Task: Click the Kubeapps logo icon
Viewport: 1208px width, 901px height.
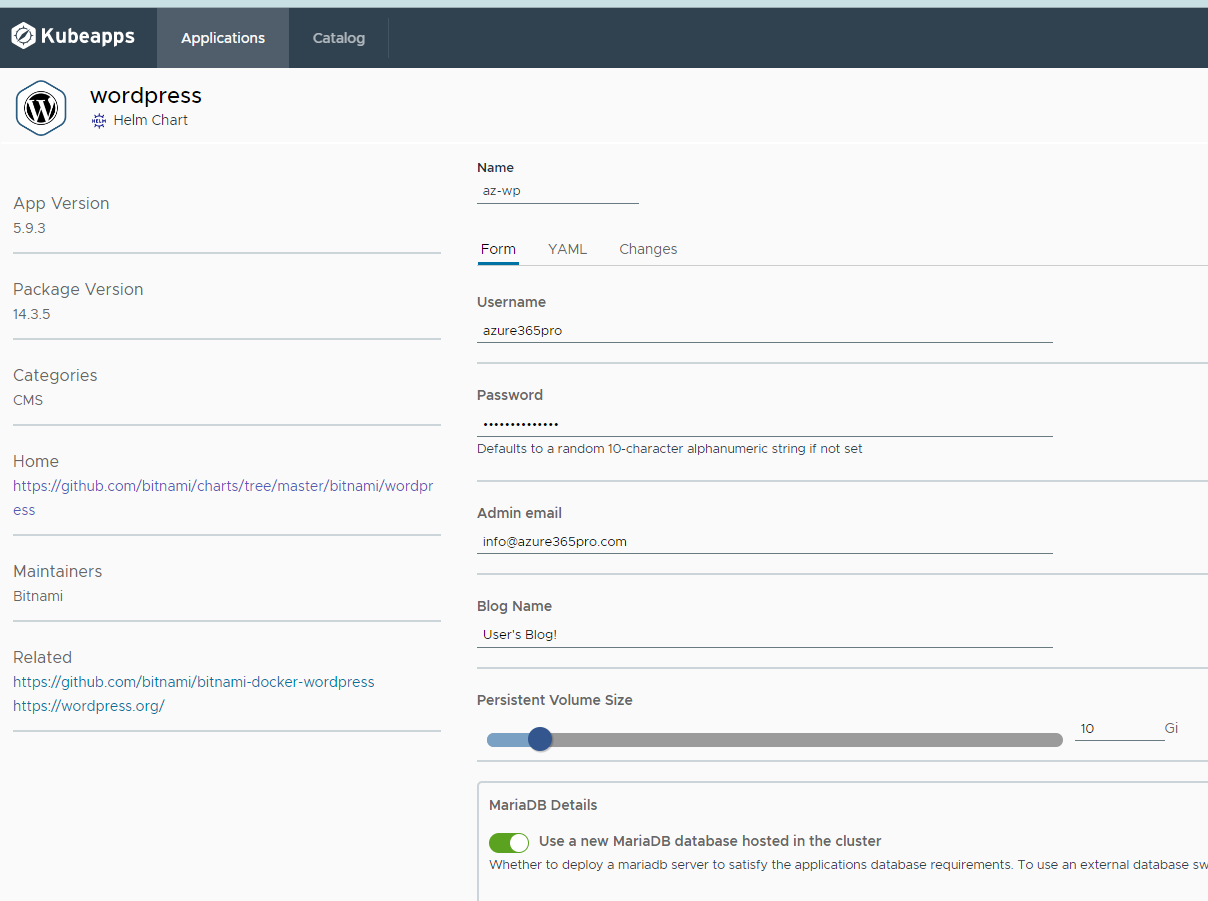Action: pyautogui.click(x=23, y=37)
